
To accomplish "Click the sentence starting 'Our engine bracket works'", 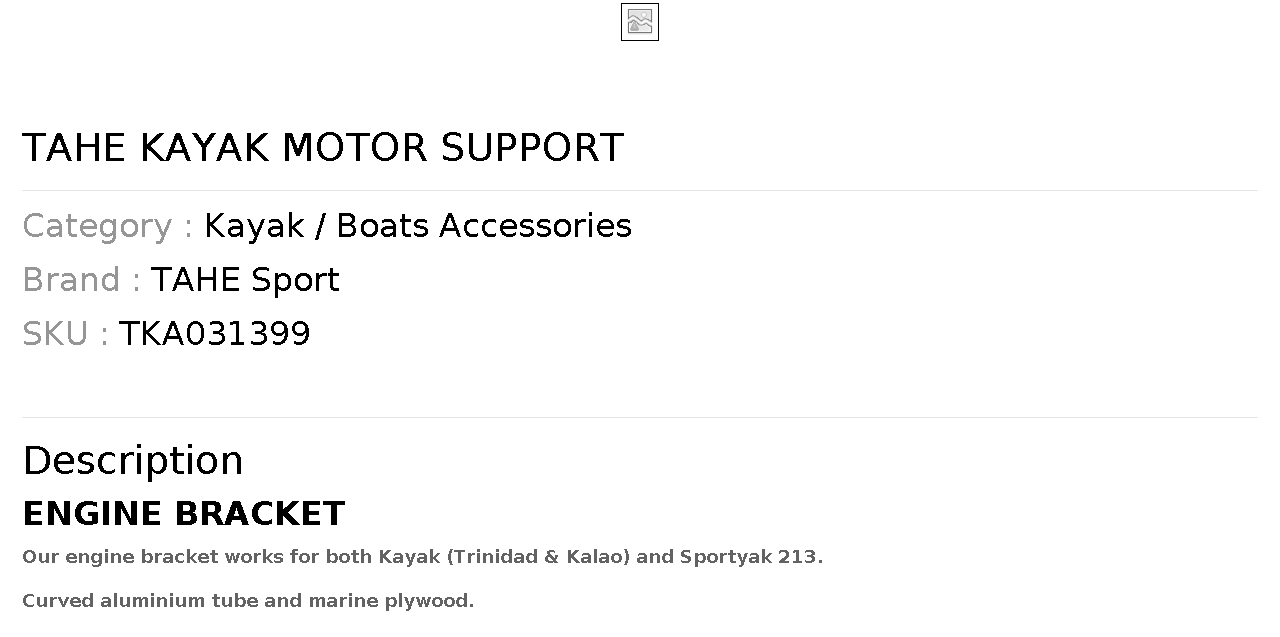I will [x=423, y=557].
